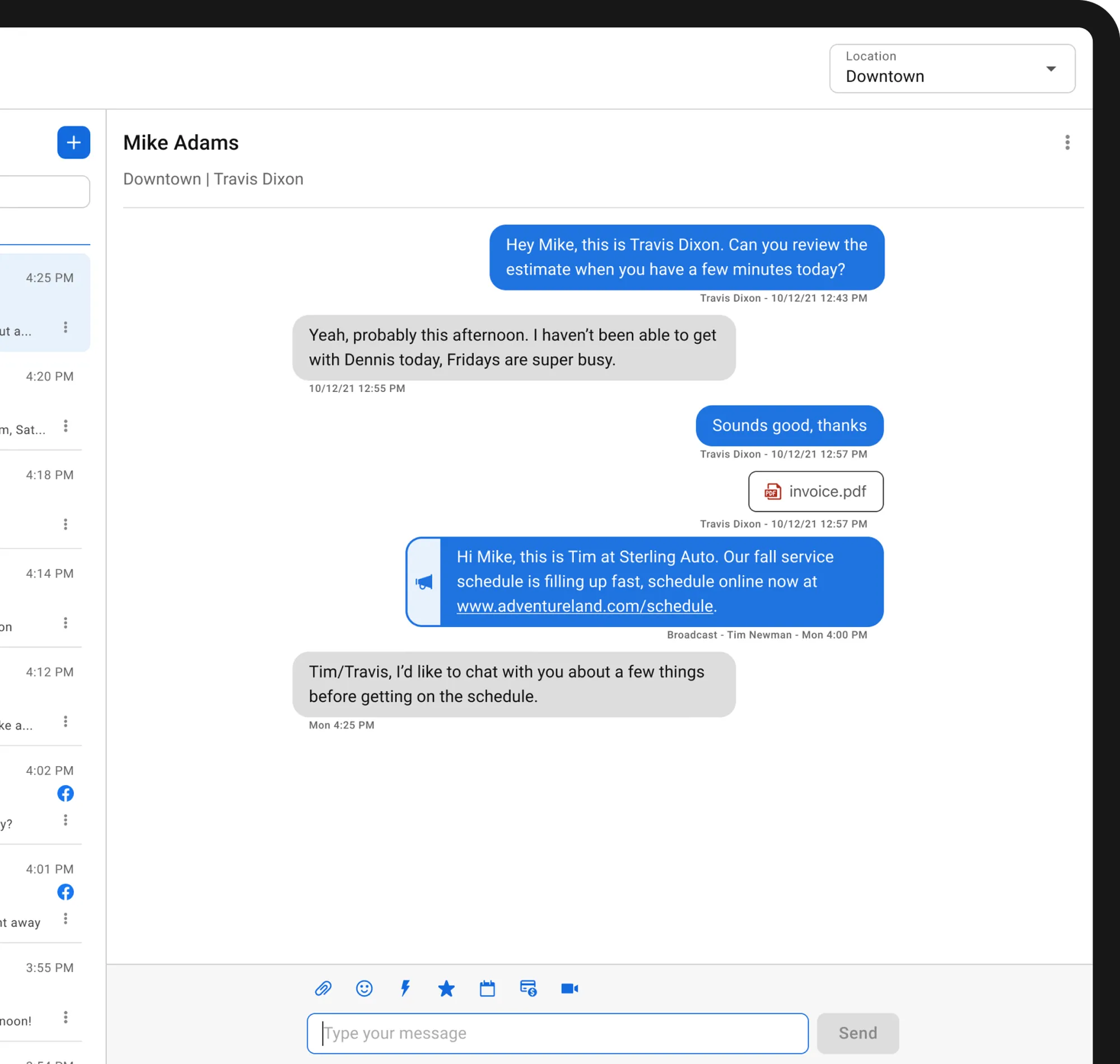Screen dimensions: 1120x1064
Task: Open the invoice.pdf attachment
Action: tap(815, 491)
